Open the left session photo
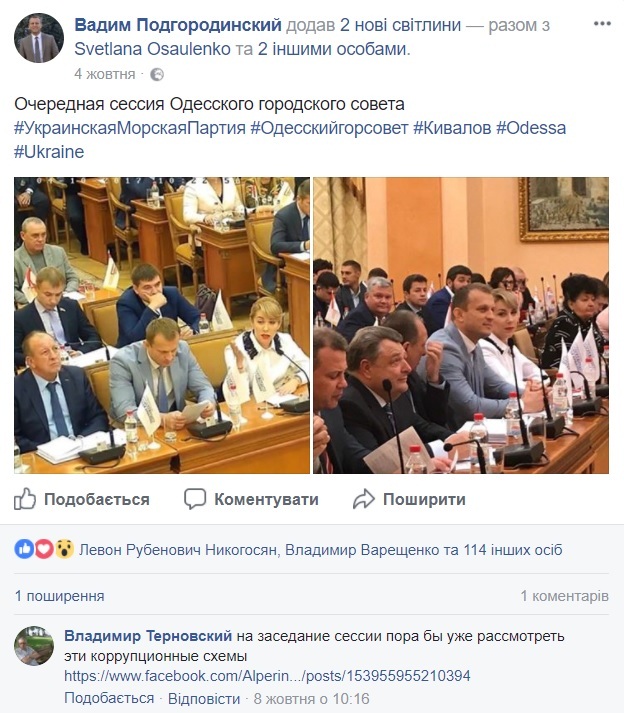 (x=162, y=325)
